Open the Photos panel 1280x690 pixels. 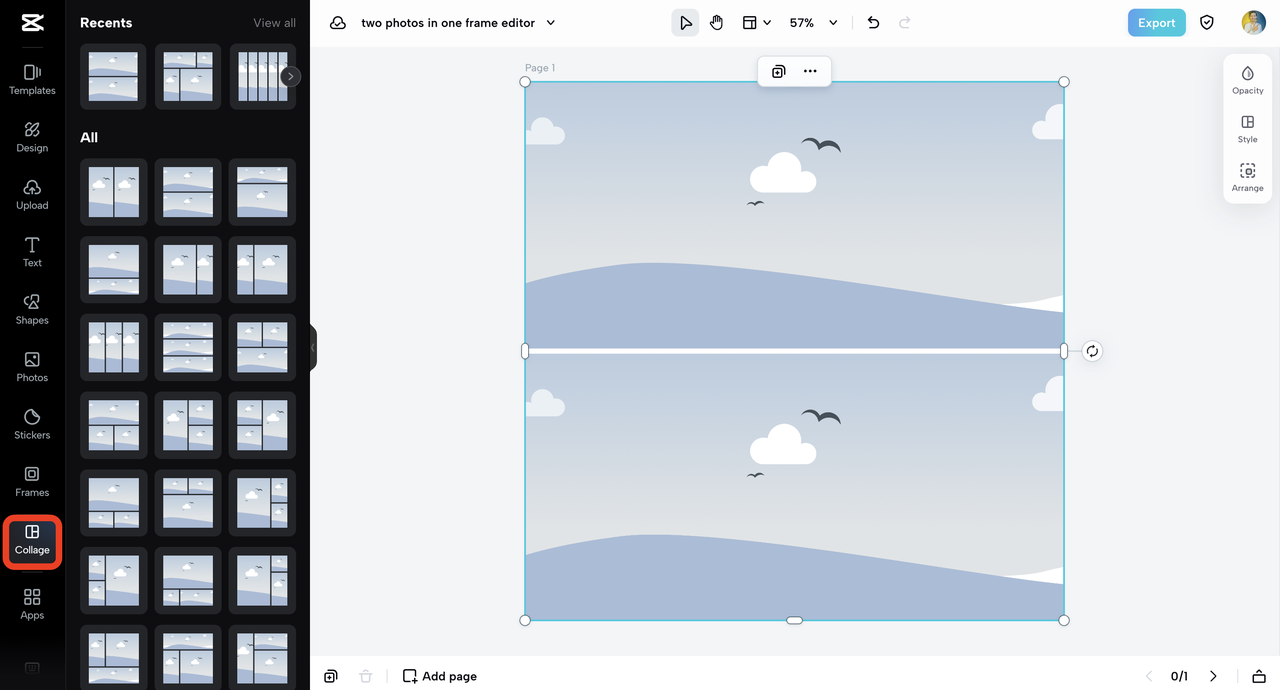click(32, 367)
